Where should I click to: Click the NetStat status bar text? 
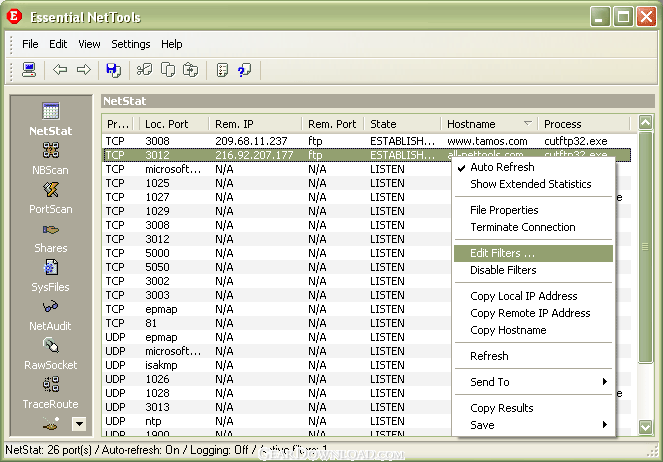coord(167,450)
